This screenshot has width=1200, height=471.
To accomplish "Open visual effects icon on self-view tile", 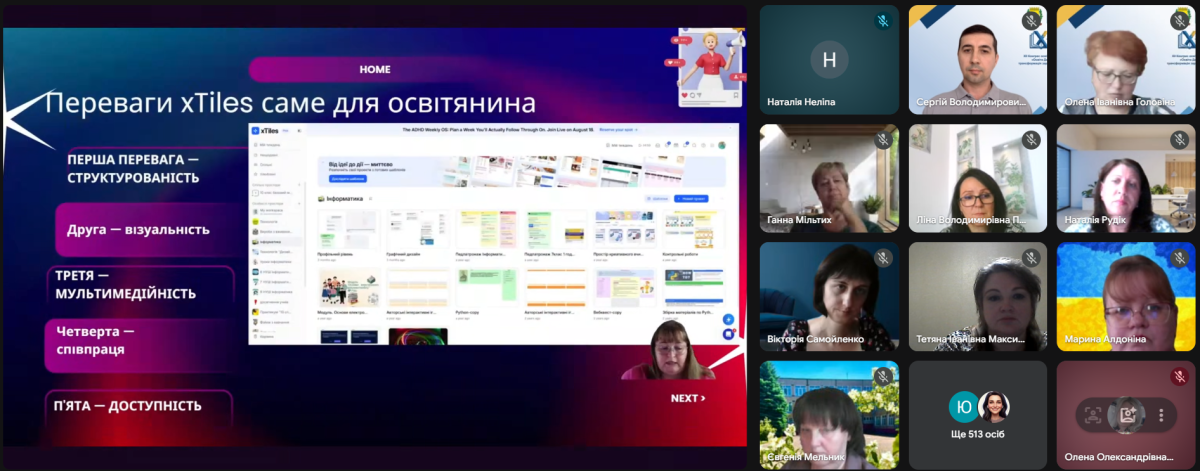I will tap(1128, 414).
